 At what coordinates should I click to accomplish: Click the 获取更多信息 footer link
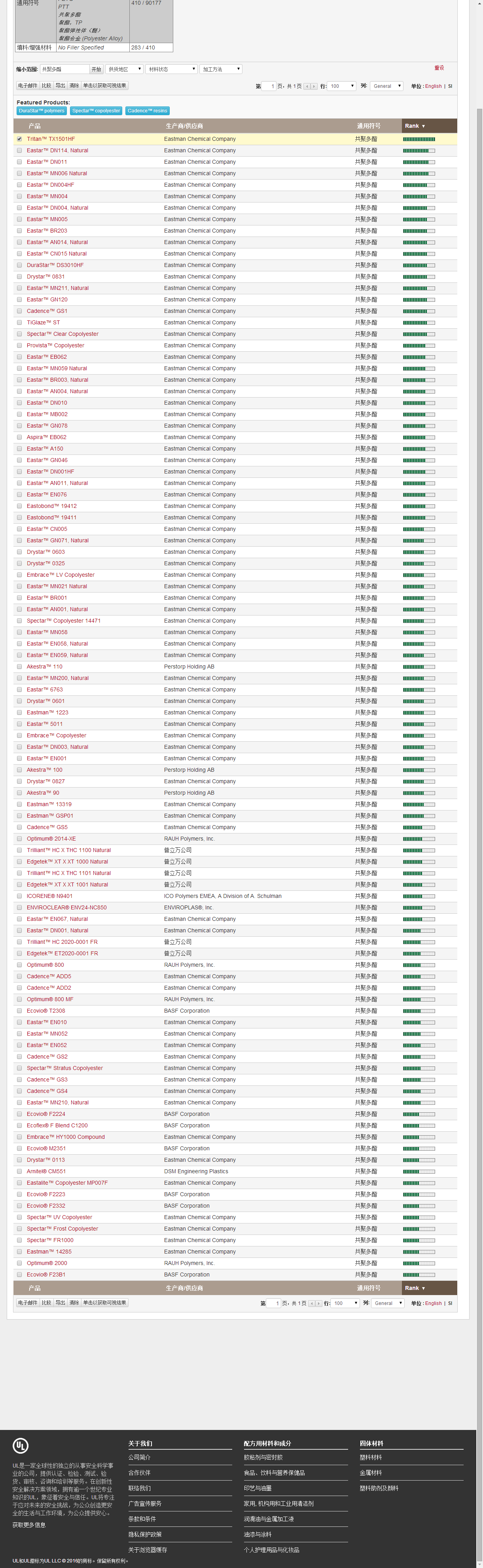click(29, 1525)
